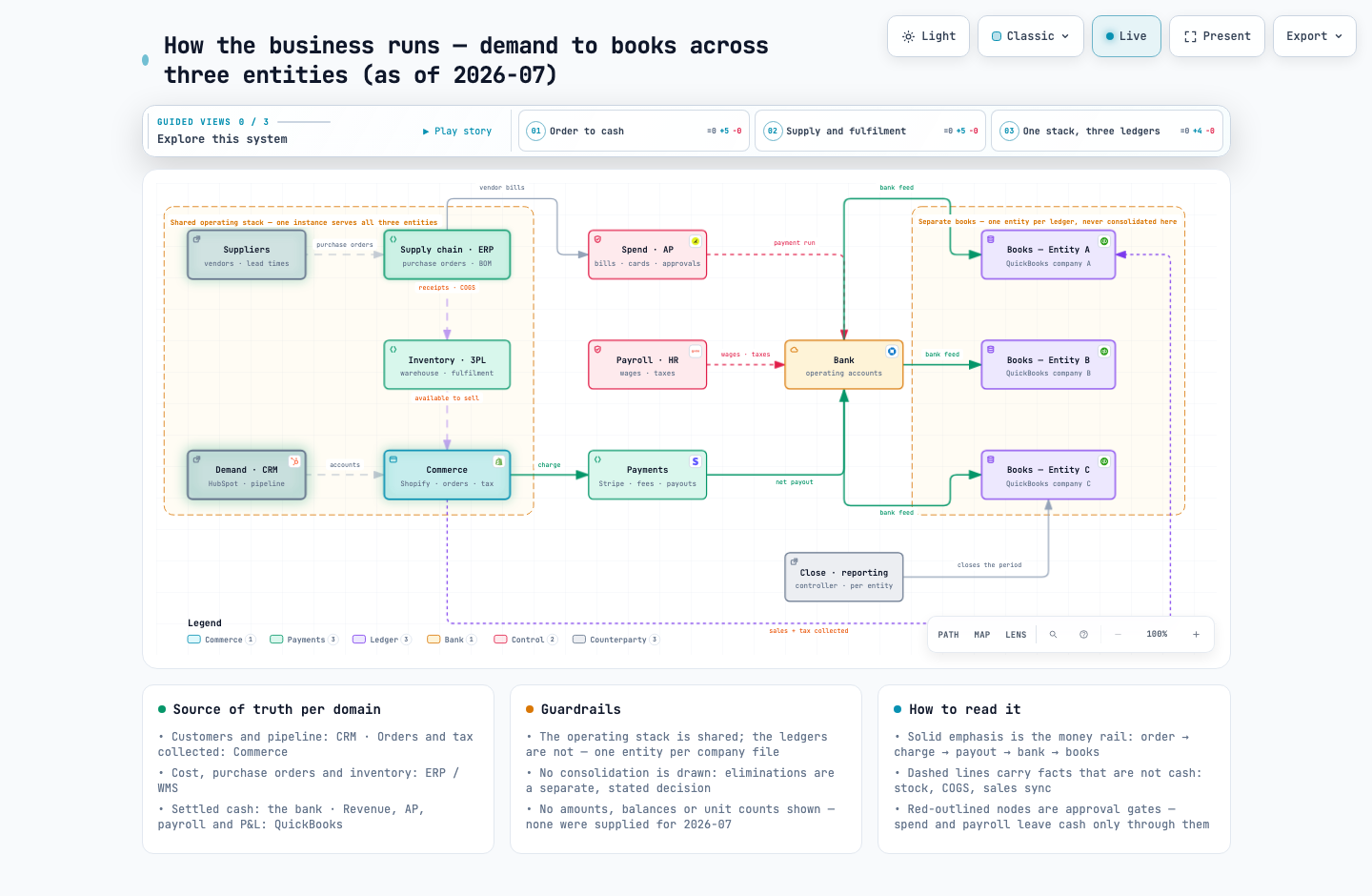
Task: Click the HubSpot badge on Demand · CRM node
Action: pos(294,461)
